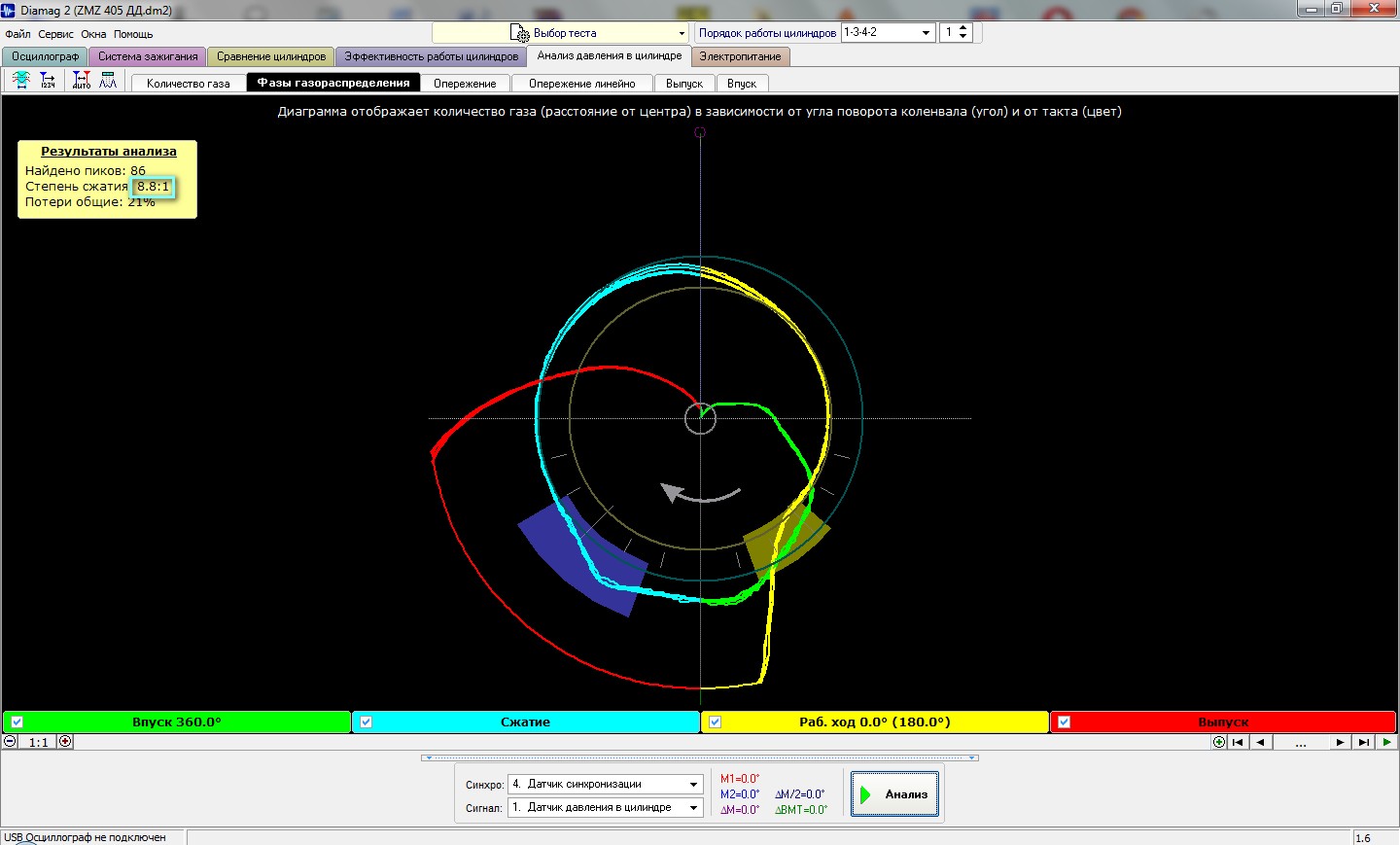Click the green play icon at far right
The height and width of the screenshot is (845, 1400).
click(1386, 742)
